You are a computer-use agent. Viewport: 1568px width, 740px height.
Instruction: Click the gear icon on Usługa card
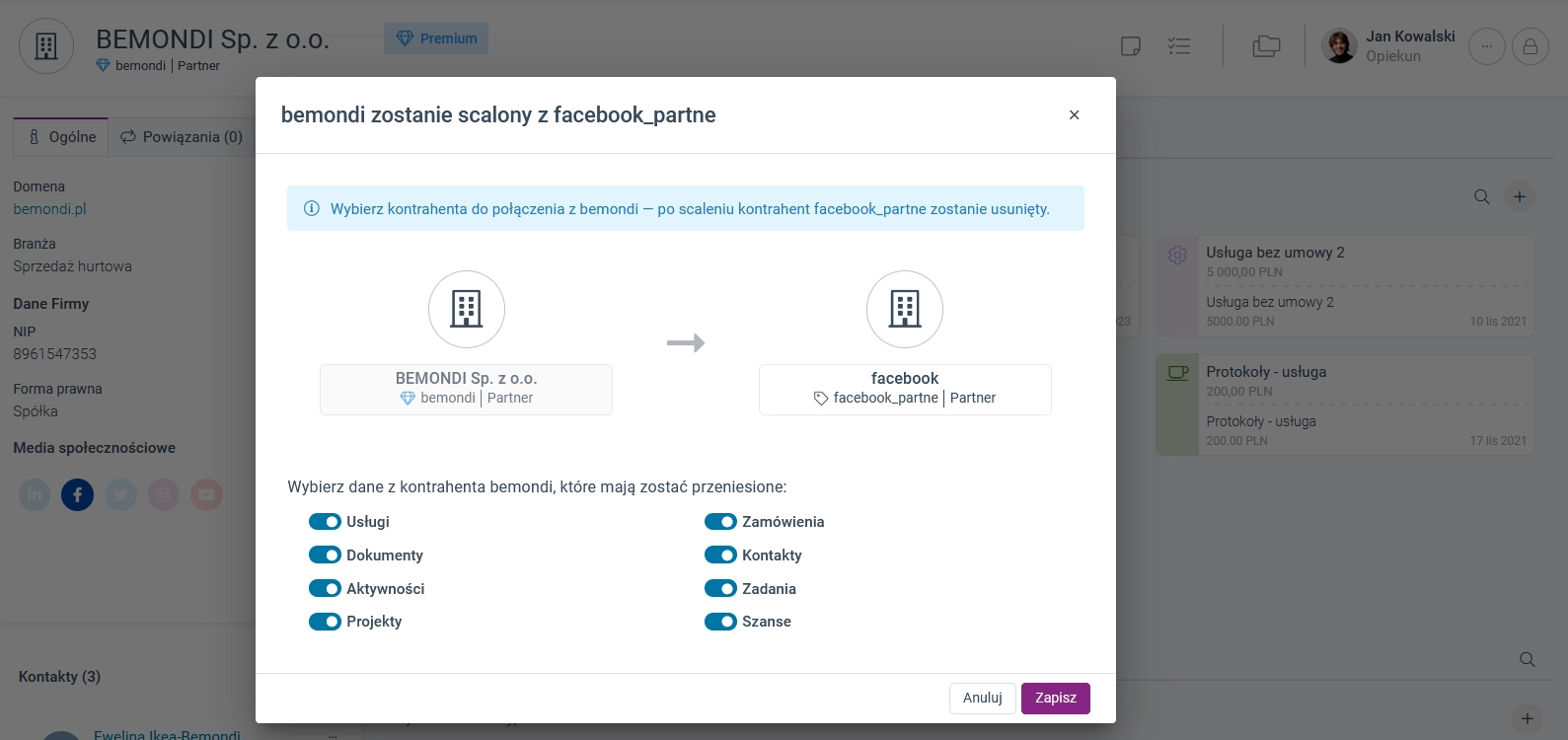[x=1177, y=255]
